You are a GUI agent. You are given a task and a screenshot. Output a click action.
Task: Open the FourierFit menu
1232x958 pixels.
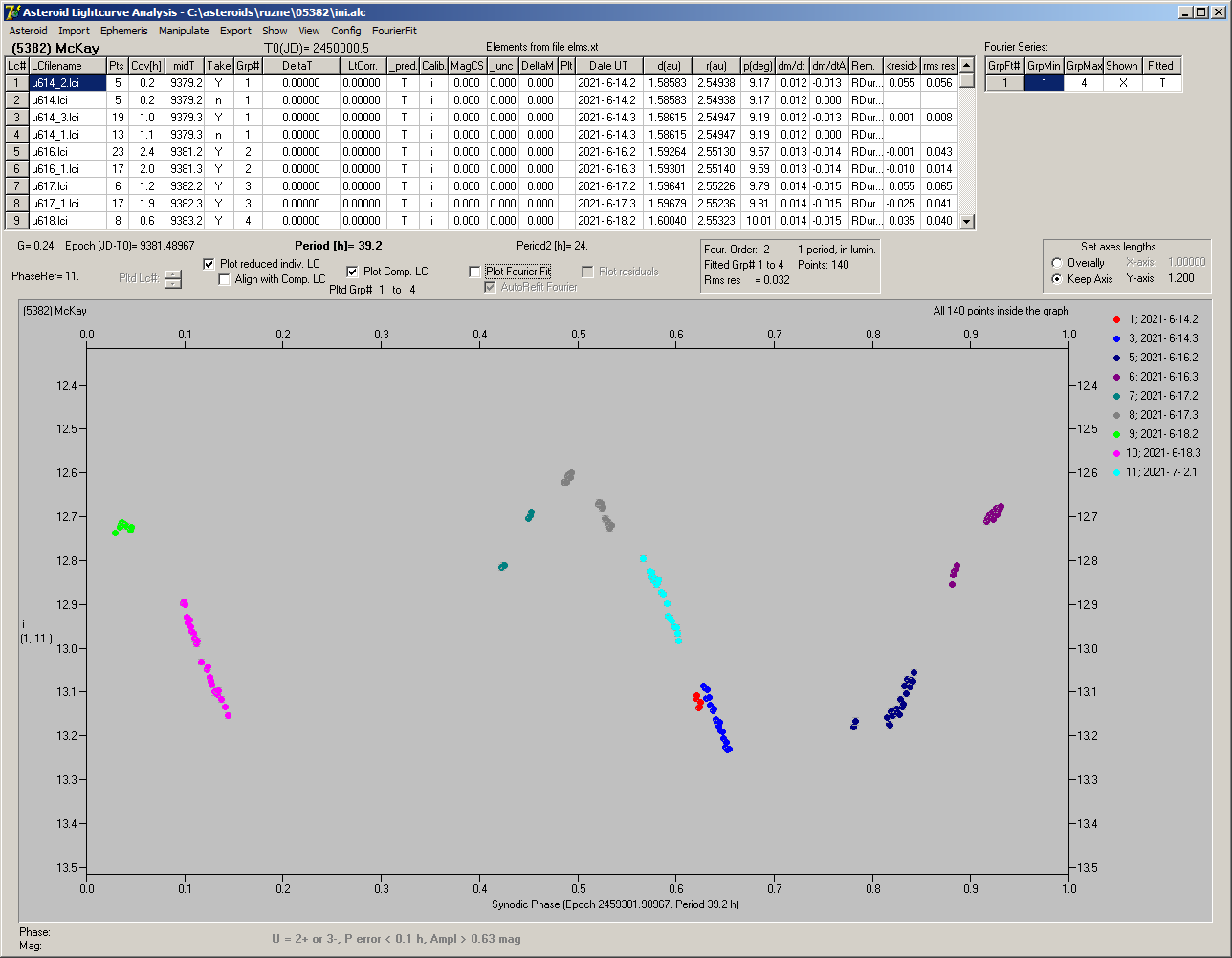[x=394, y=31]
